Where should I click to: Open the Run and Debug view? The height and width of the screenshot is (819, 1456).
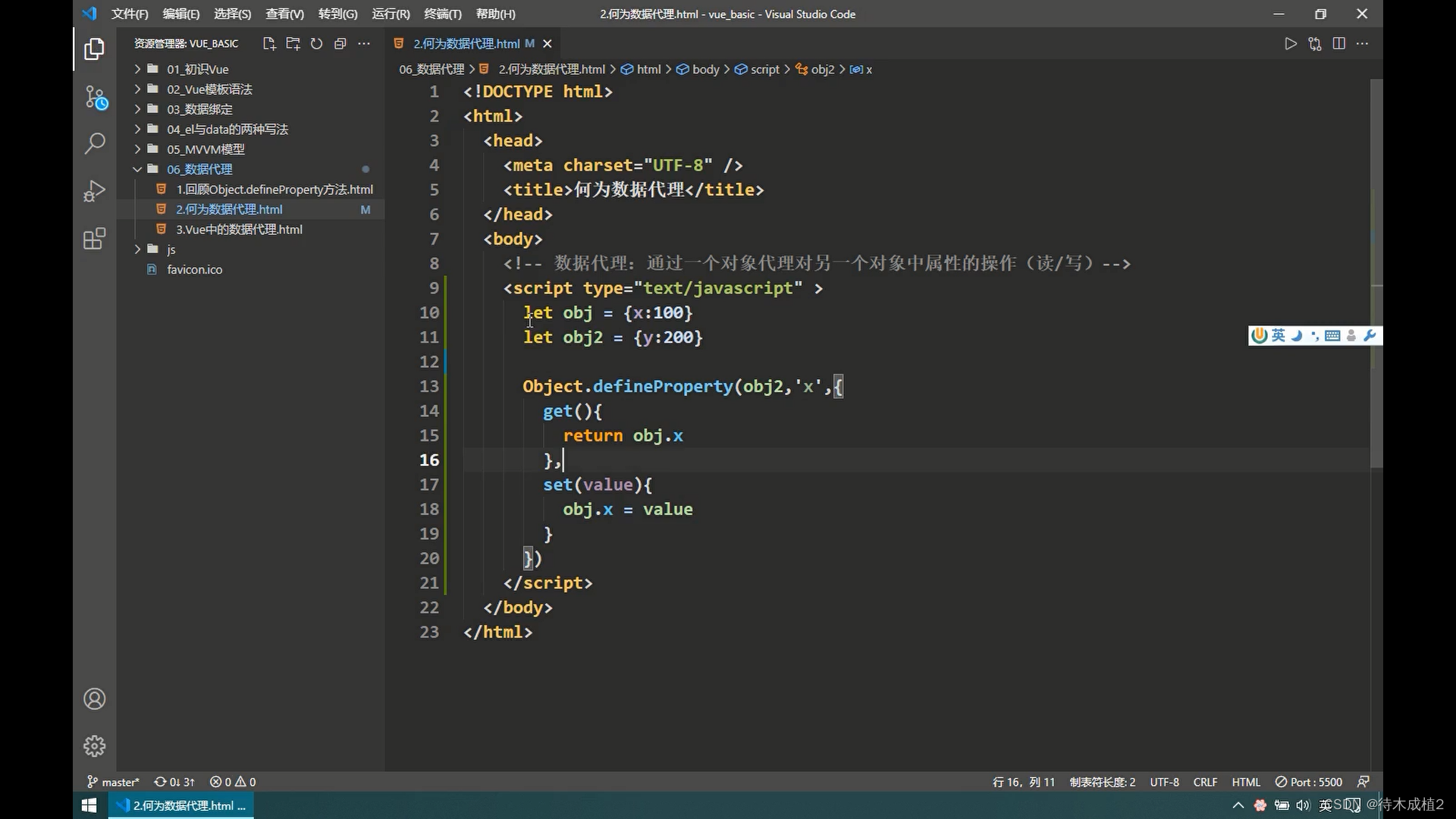pyautogui.click(x=94, y=191)
